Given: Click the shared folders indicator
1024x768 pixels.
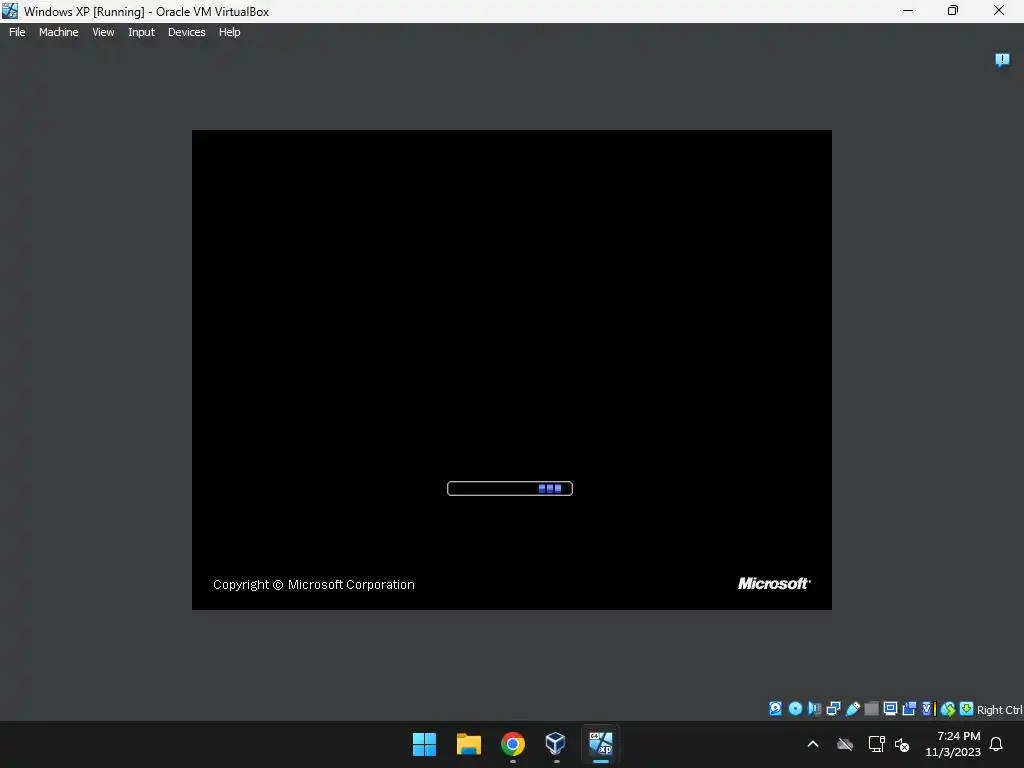Looking at the screenshot, I should pos(871,709).
